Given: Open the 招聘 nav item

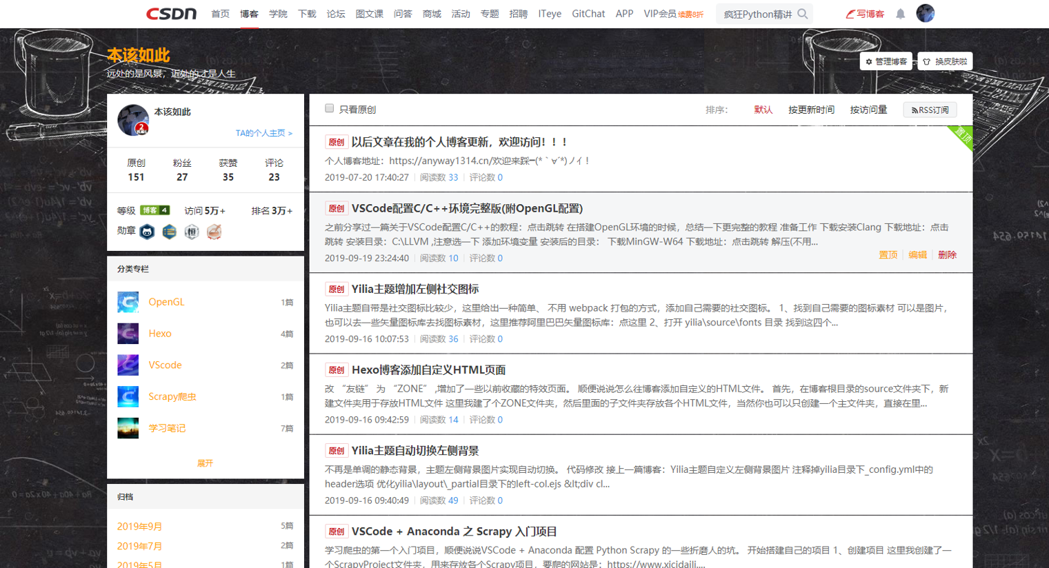Looking at the screenshot, I should click(x=518, y=13).
